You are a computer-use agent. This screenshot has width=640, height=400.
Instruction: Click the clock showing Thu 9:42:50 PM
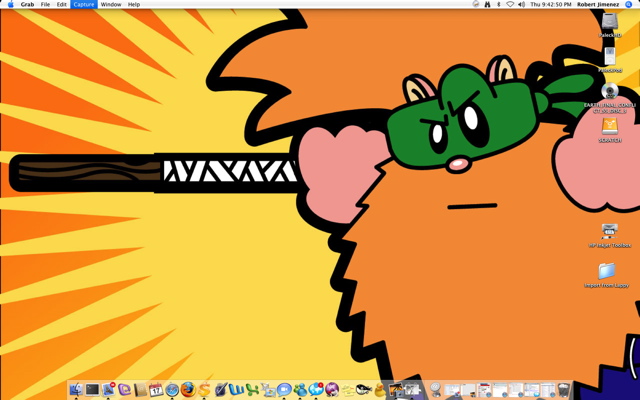click(x=551, y=4)
